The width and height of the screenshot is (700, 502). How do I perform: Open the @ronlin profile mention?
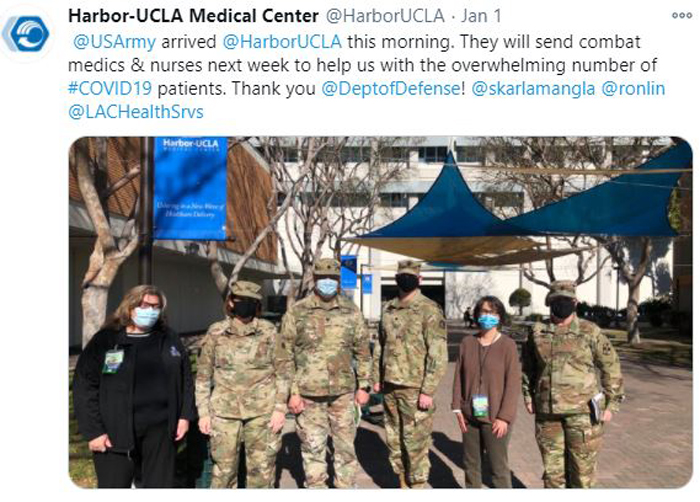(633, 88)
